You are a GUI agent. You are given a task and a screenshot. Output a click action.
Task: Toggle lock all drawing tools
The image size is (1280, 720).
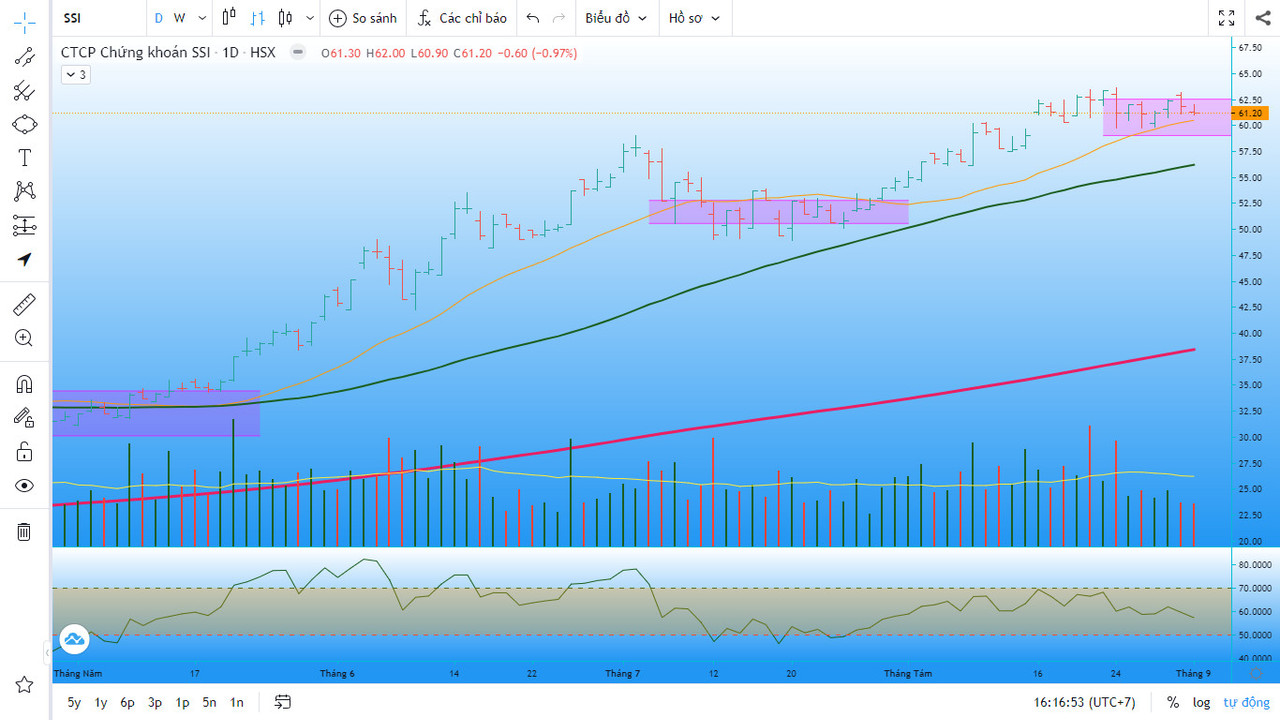(x=24, y=452)
